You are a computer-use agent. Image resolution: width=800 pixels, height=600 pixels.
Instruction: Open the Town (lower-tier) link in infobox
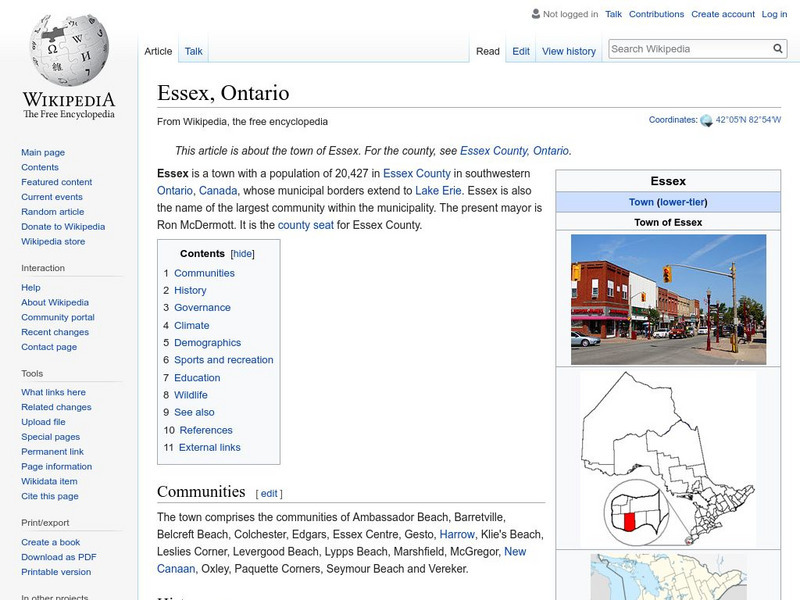670,201
